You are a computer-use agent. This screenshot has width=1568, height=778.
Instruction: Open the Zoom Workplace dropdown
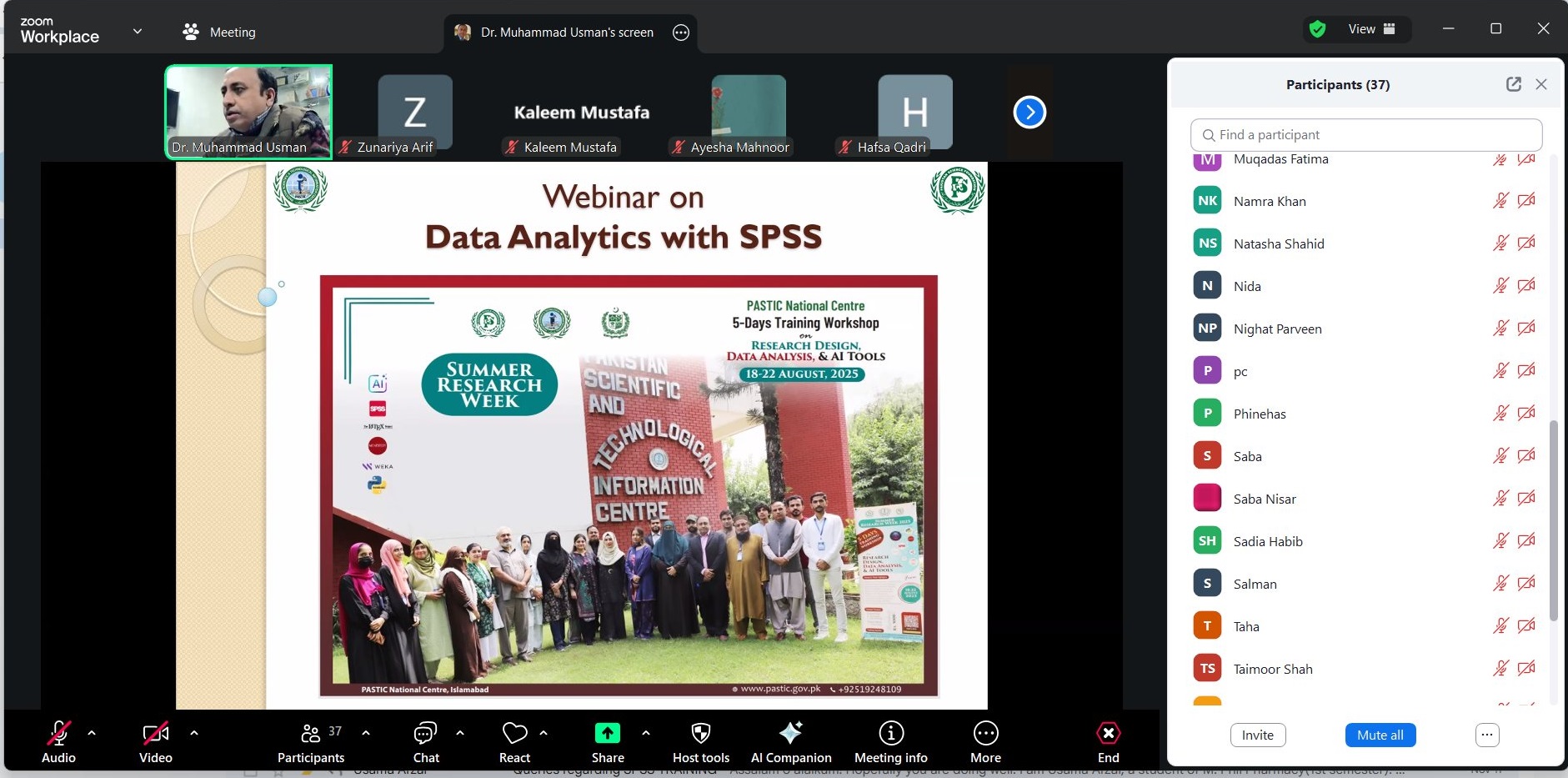138,31
